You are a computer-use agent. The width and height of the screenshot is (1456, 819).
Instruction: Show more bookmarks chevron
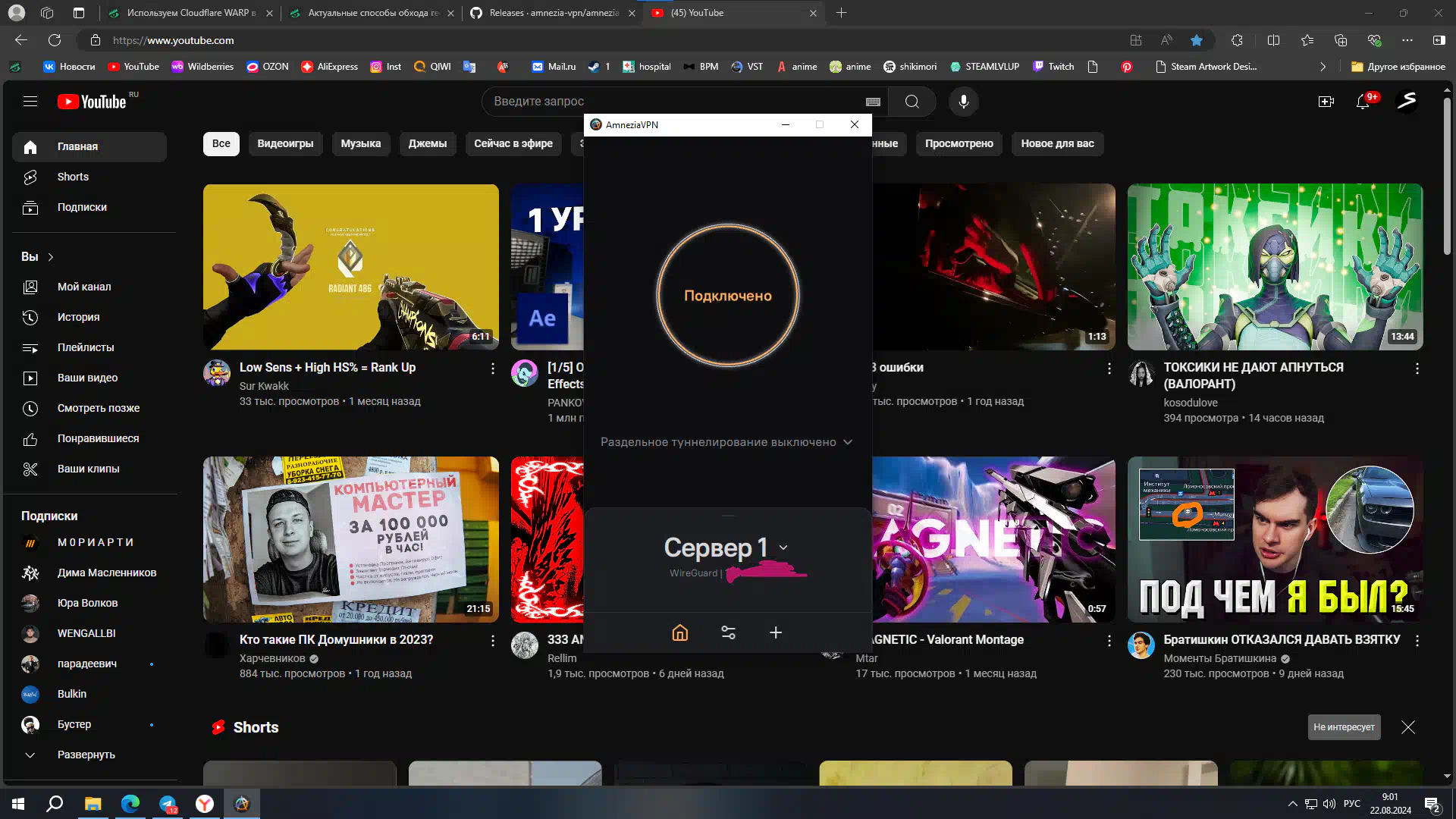pyautogui.click(x=1323, y=67)
